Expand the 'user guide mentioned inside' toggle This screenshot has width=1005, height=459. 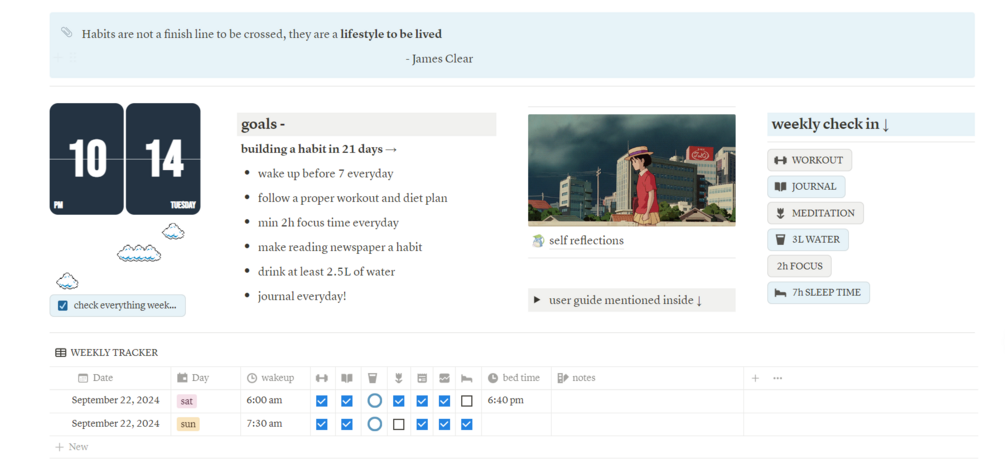pos(537,300)
